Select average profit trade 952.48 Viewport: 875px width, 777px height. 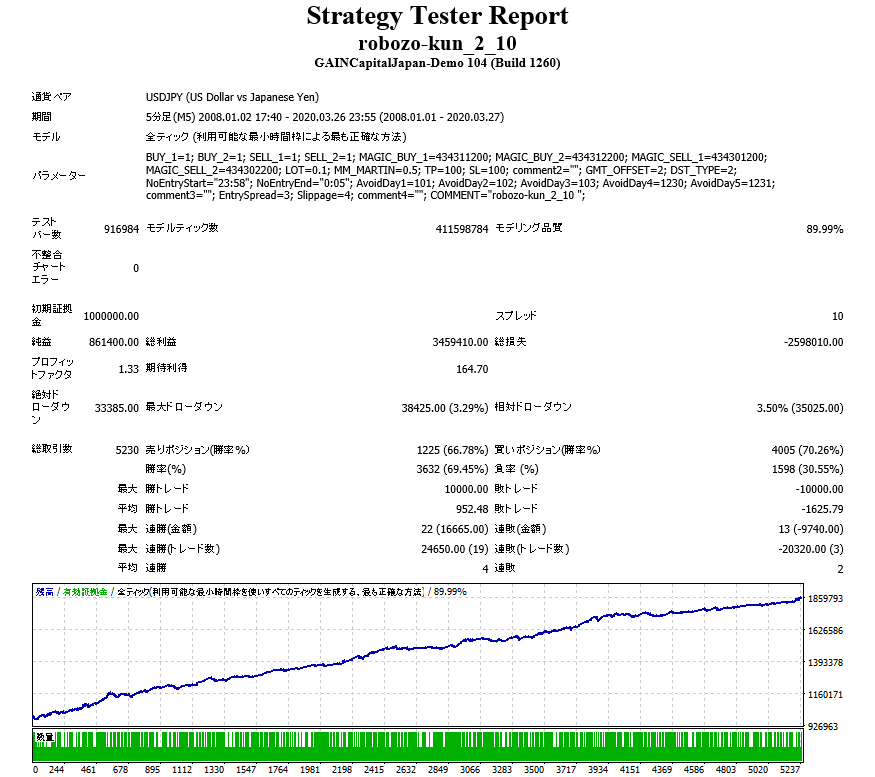(x=472, y=509)
